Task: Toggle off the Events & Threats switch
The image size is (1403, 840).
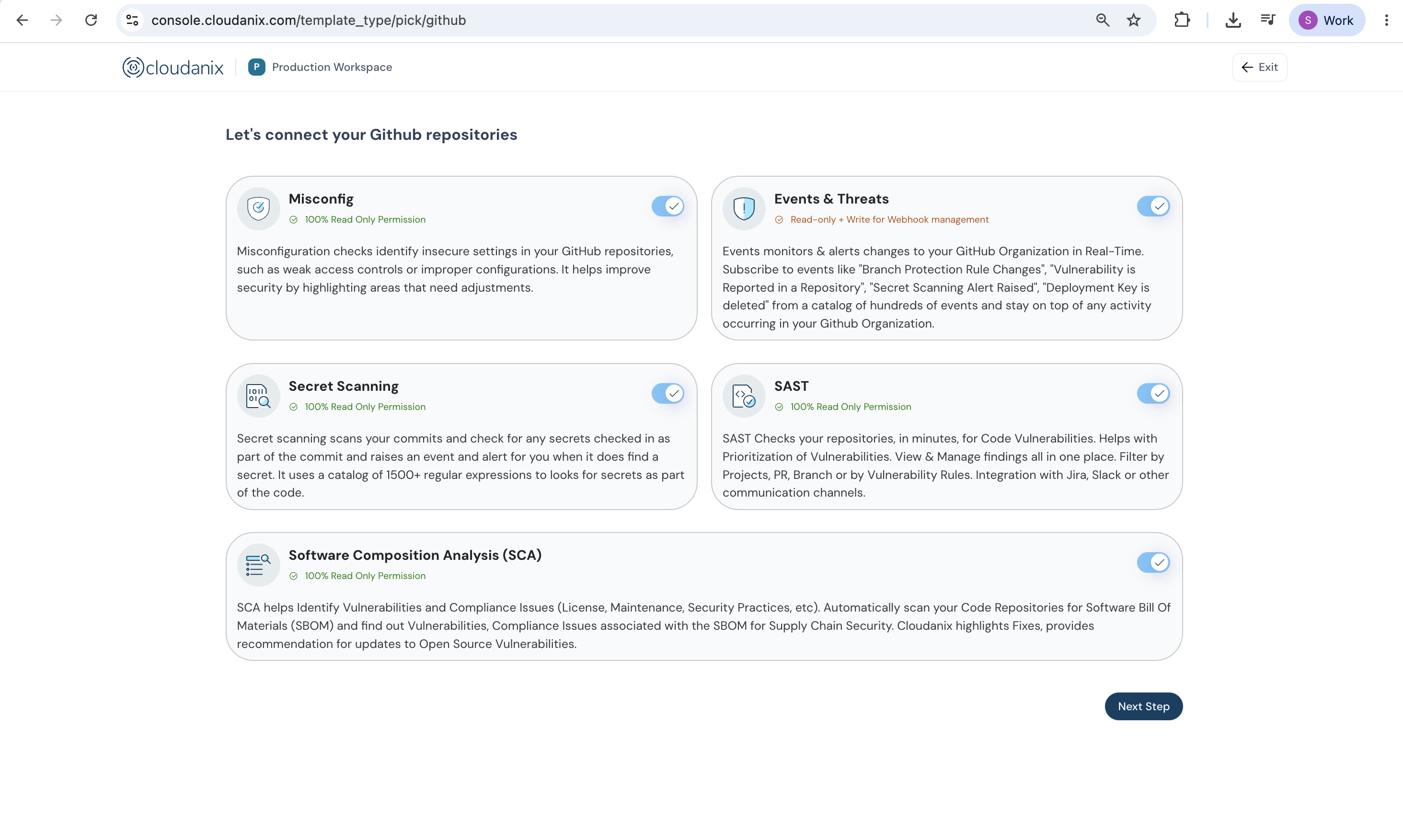Action: point(1153,206)
